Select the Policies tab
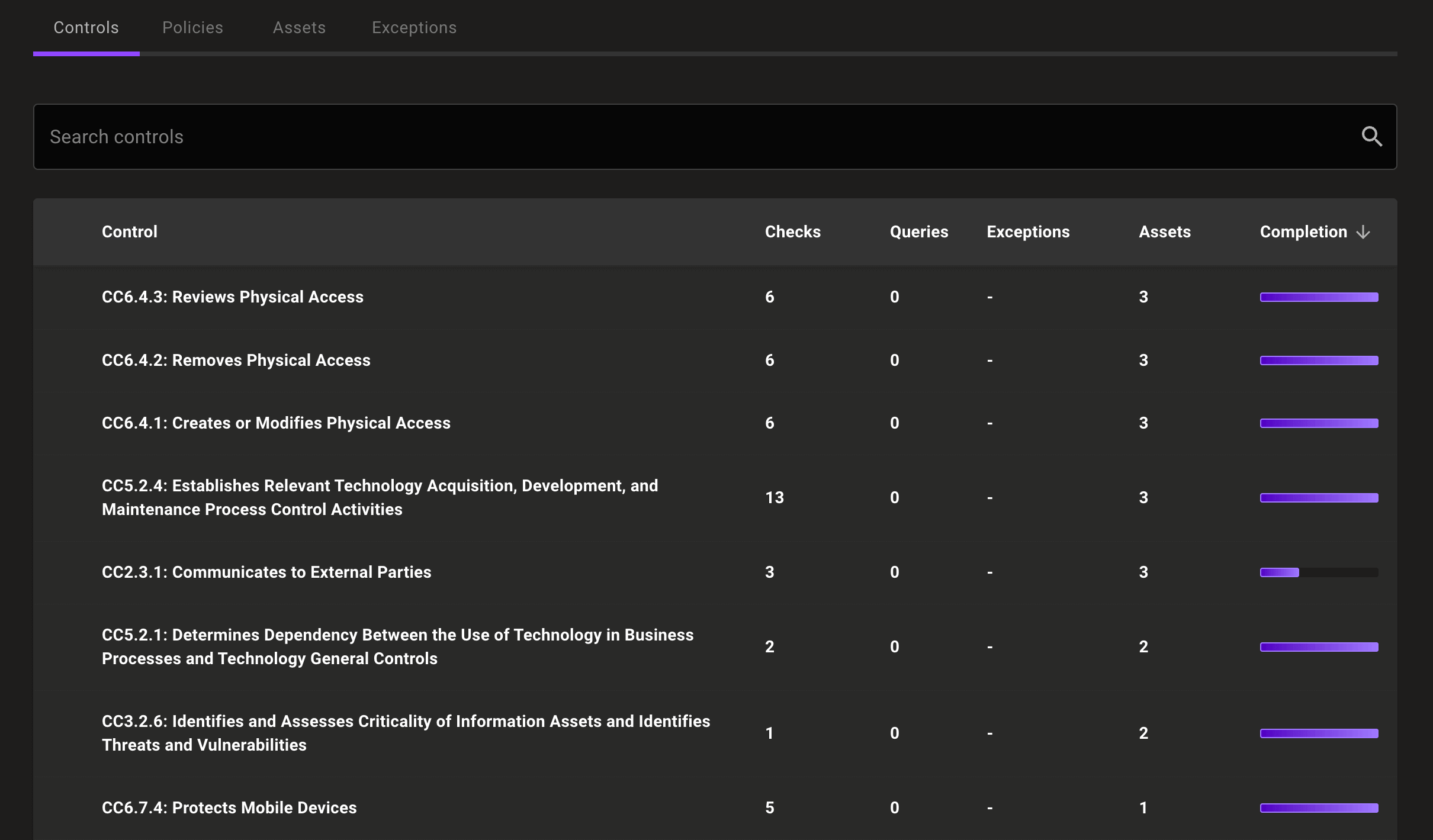This screenshot has width=1433, height=840. [x=192, y=27]
